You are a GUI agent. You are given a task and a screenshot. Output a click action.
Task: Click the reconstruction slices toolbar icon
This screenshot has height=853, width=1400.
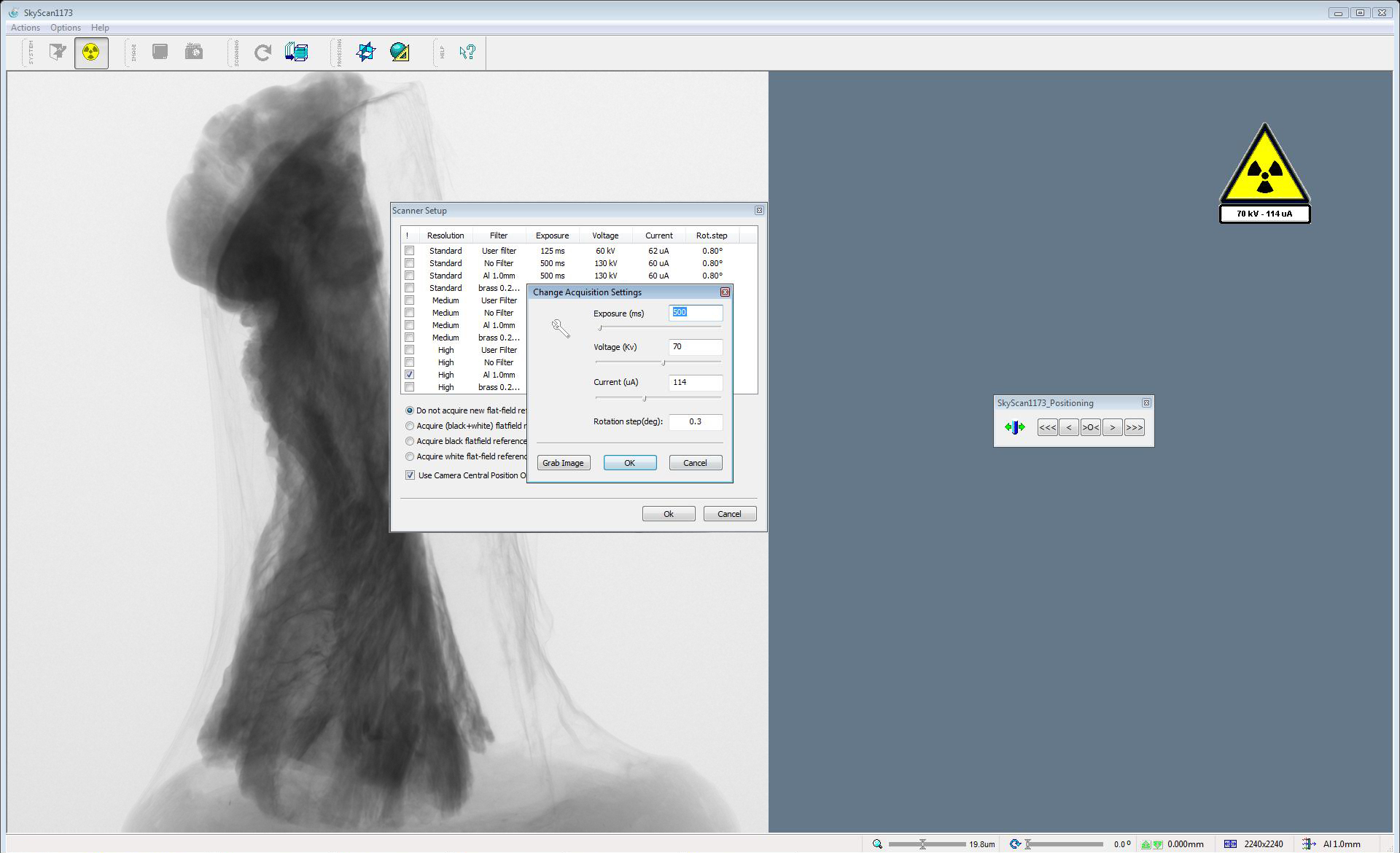pyautogui.click(x=296, y=52)
